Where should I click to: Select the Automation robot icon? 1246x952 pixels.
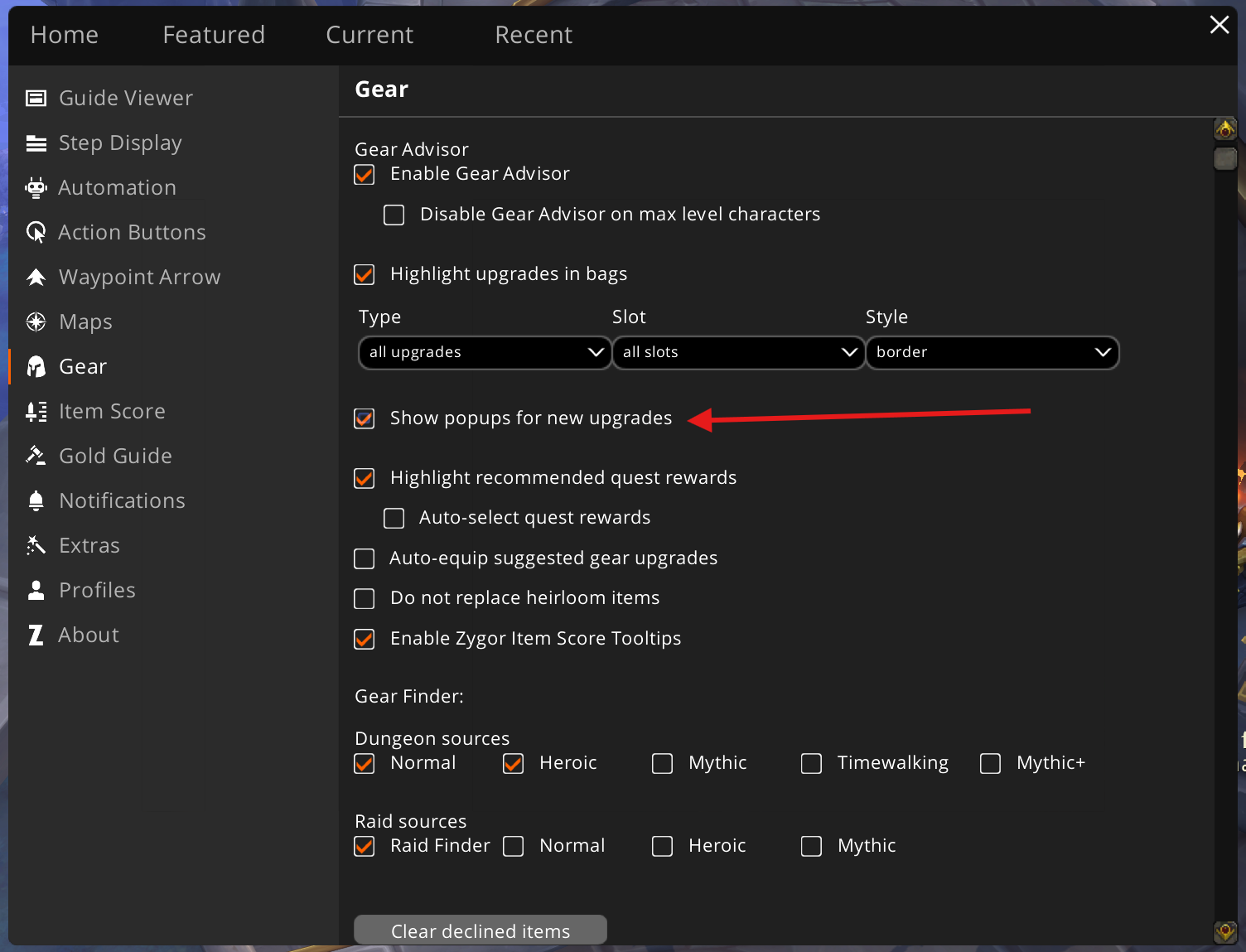point(36,188)
